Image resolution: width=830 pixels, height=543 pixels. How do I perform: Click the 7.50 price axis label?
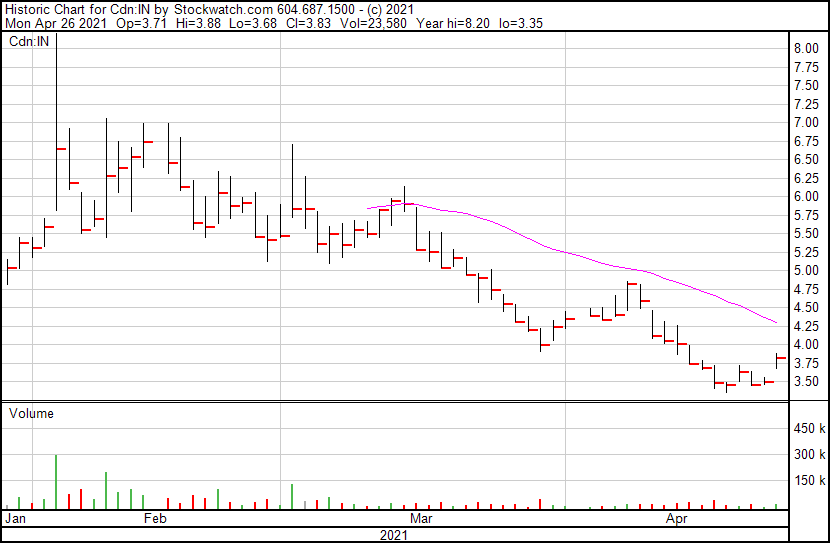pyautogui.click(x=806, y=86)
